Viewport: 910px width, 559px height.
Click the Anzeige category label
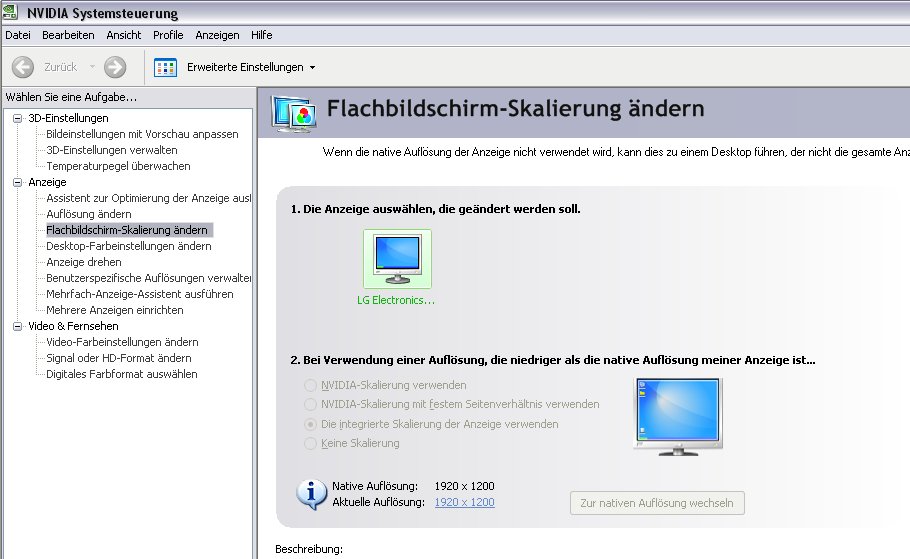(x=48, y=182)
